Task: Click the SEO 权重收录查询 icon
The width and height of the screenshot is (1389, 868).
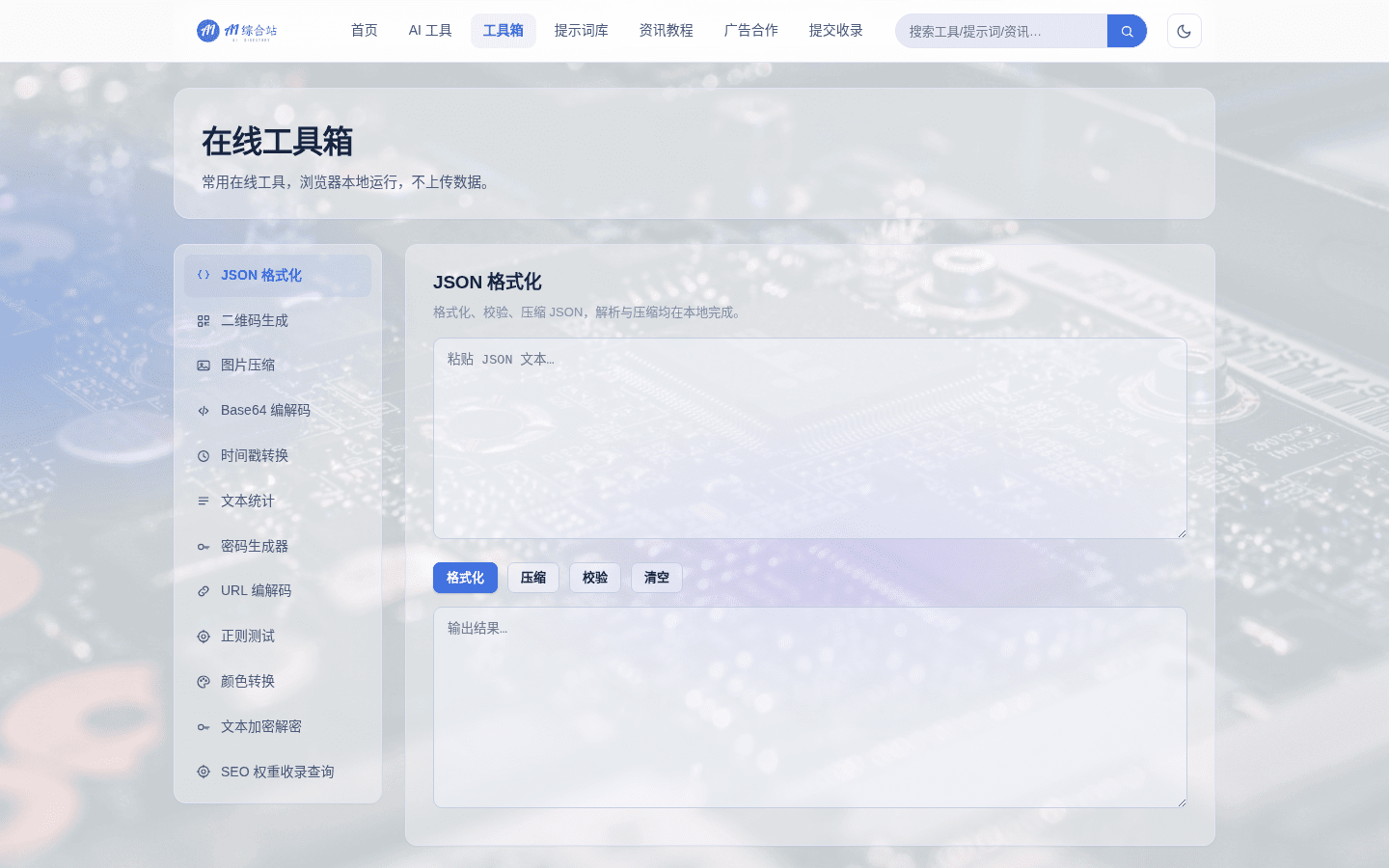Action: coord(204,772)
